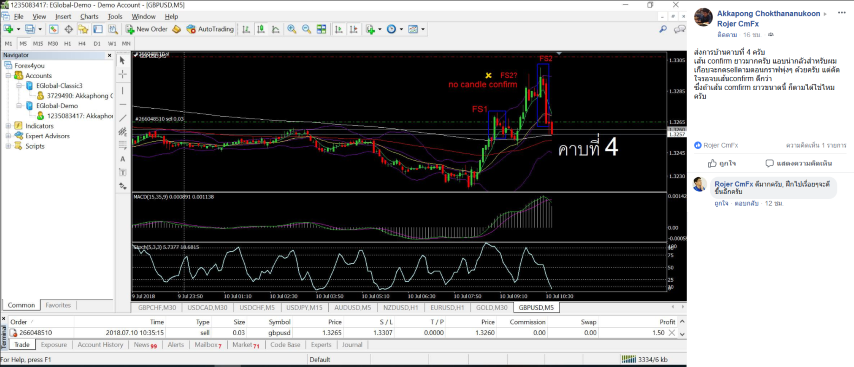The image size is (854, 367).
Task: Open the Templates dropdown arrow
Action: [x=423, y=29]
